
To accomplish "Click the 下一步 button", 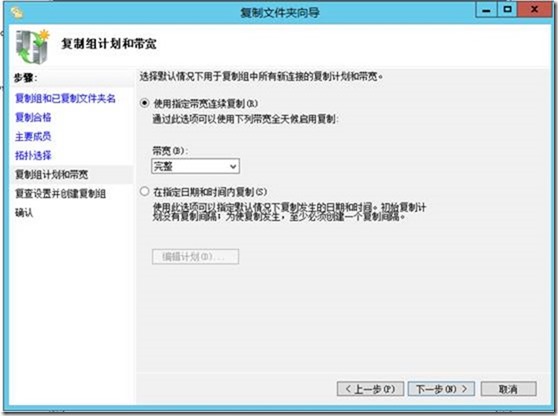I will [x=441, y=389].
